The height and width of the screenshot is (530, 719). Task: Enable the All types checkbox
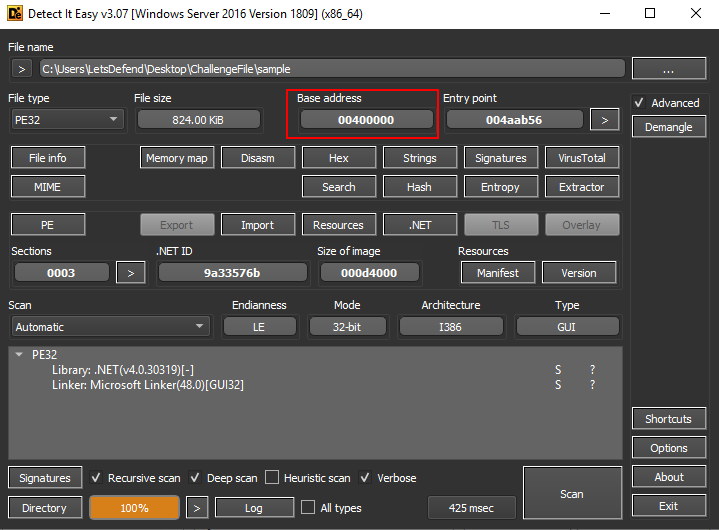coord(308,508)
